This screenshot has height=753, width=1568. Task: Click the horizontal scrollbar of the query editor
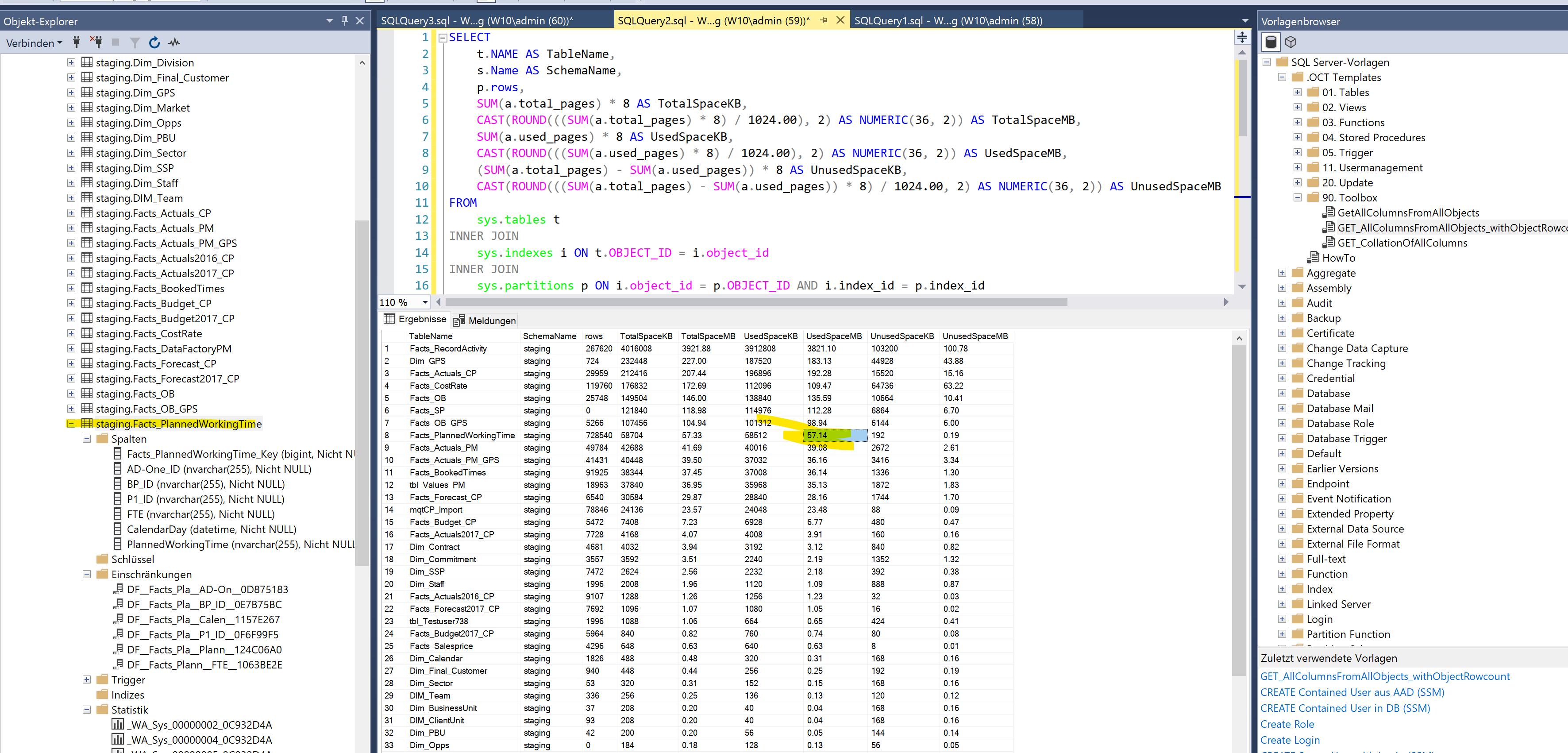click(x=755, y=302)
